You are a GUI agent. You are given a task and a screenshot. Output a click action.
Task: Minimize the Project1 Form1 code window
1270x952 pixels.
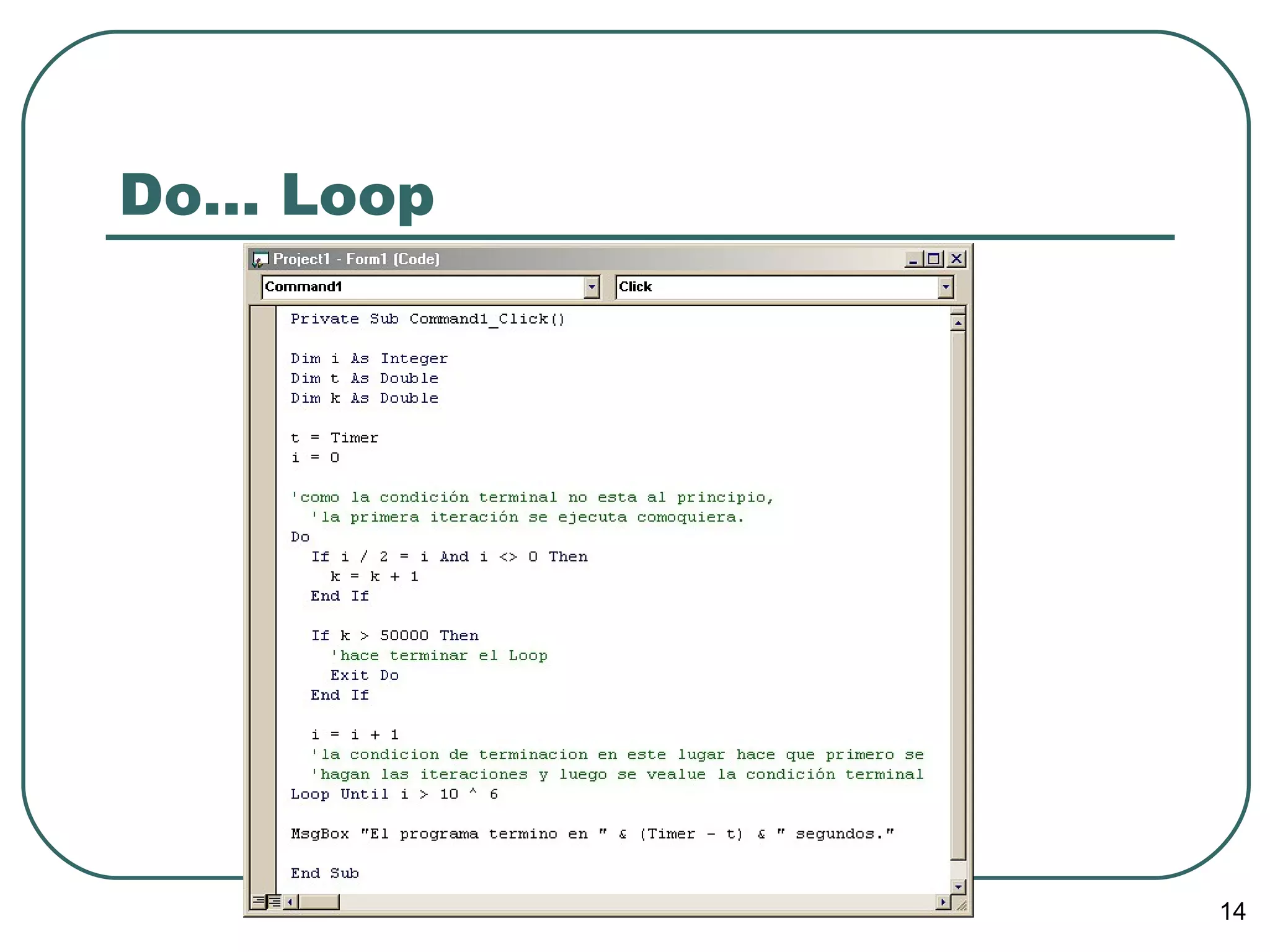pyautogui.click(x=913, y=259)
